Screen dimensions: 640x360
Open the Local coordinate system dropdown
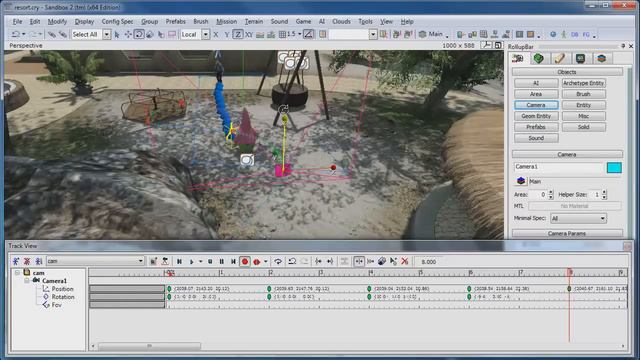point(206,35)
